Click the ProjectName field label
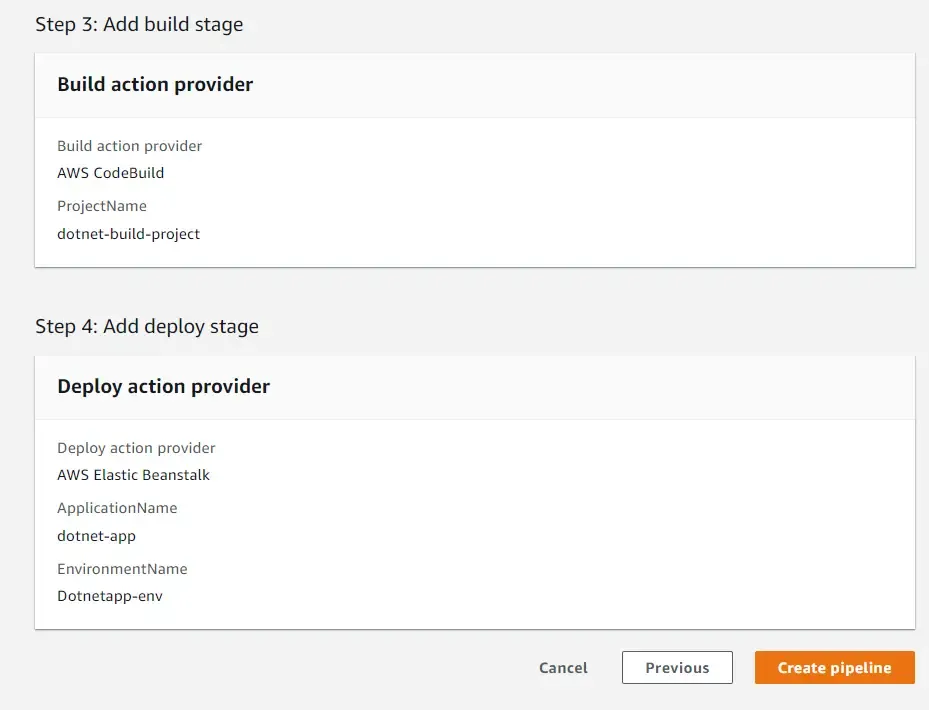 pyautogui.click(x=101, y=206)
